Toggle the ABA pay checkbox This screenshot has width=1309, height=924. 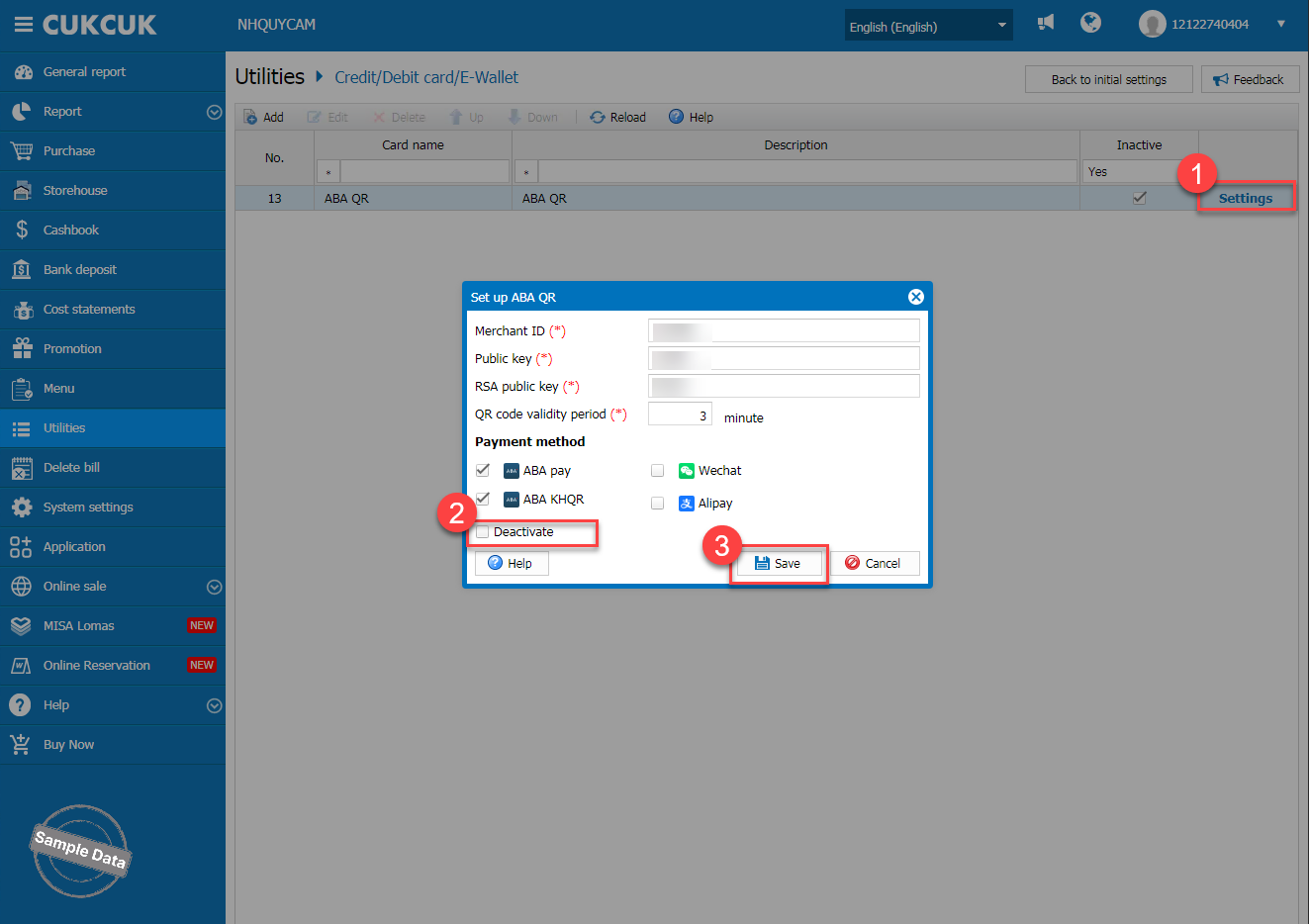pyautogui.click(x=483, y=470)
